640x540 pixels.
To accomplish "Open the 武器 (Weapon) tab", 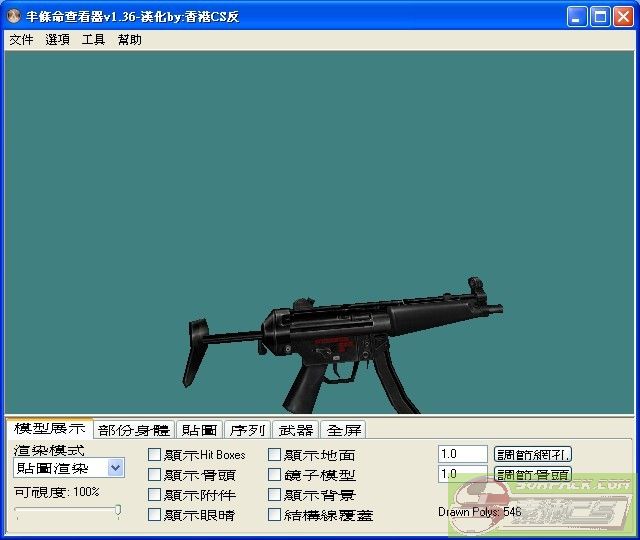I will [x=295, y=430].
